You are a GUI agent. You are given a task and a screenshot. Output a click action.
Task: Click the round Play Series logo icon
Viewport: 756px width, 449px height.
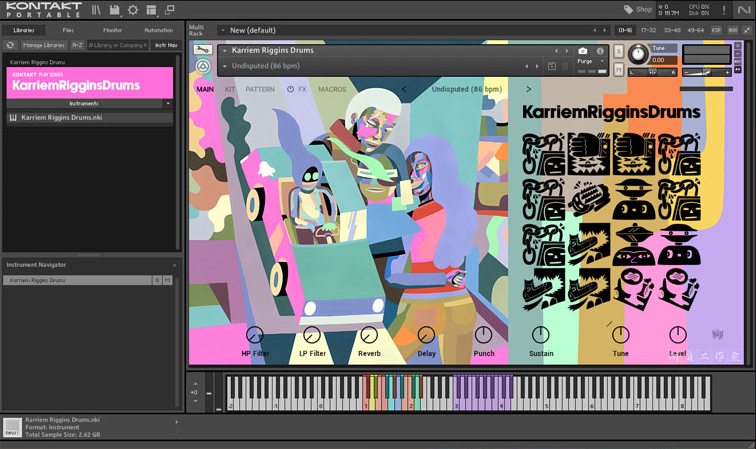tap(202, 67)
